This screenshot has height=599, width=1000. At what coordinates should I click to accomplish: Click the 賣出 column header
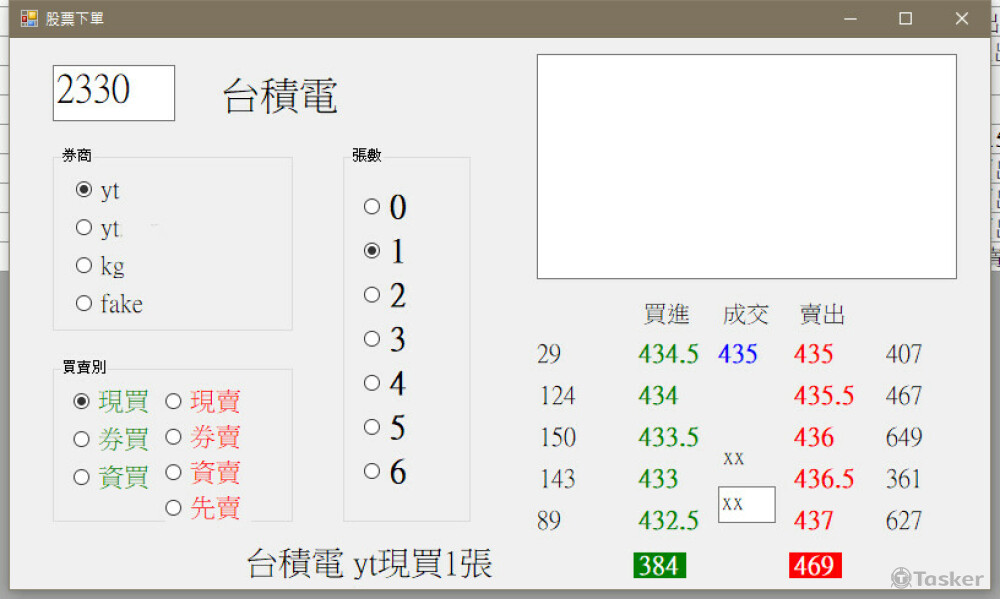coord(823,314)
